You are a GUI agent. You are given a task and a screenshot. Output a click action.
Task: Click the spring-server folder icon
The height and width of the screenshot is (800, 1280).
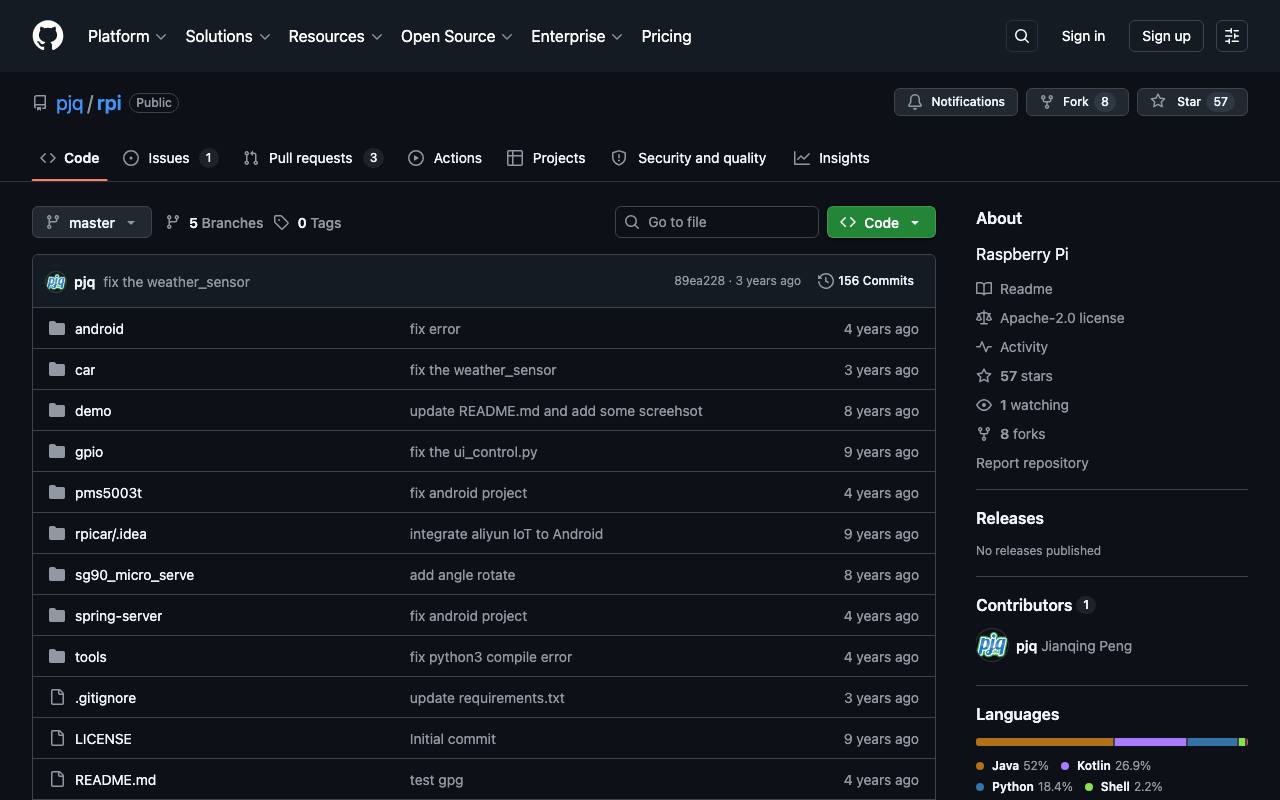point(57,615)
